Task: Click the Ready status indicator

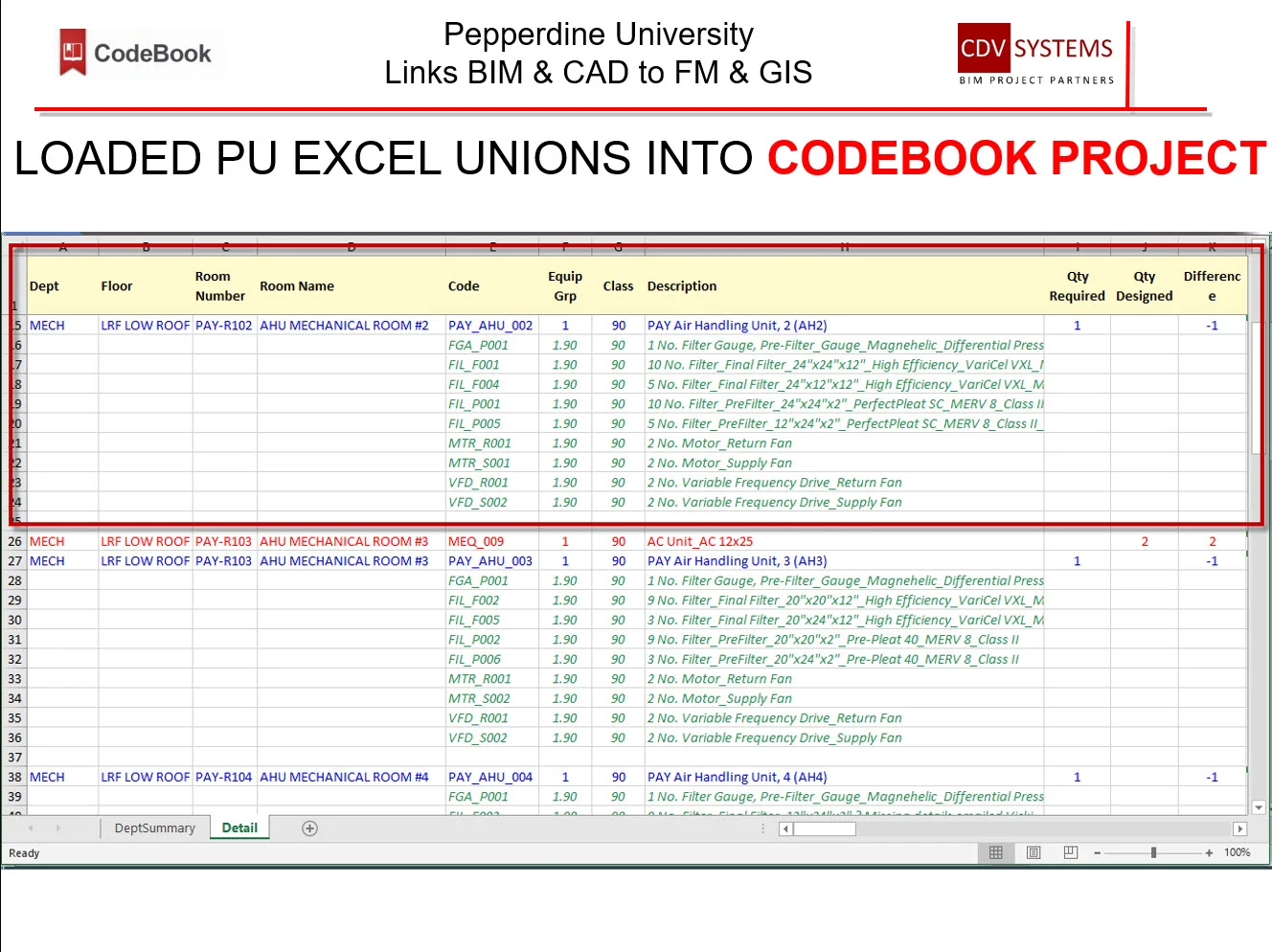Action: point(24,853)
